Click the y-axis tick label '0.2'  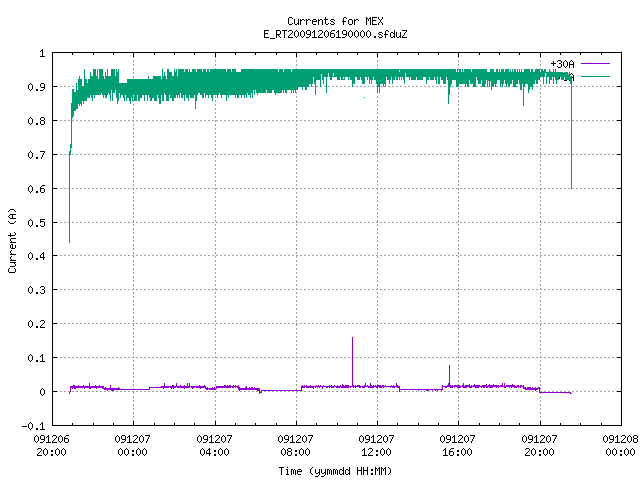(x=36, y=324)
